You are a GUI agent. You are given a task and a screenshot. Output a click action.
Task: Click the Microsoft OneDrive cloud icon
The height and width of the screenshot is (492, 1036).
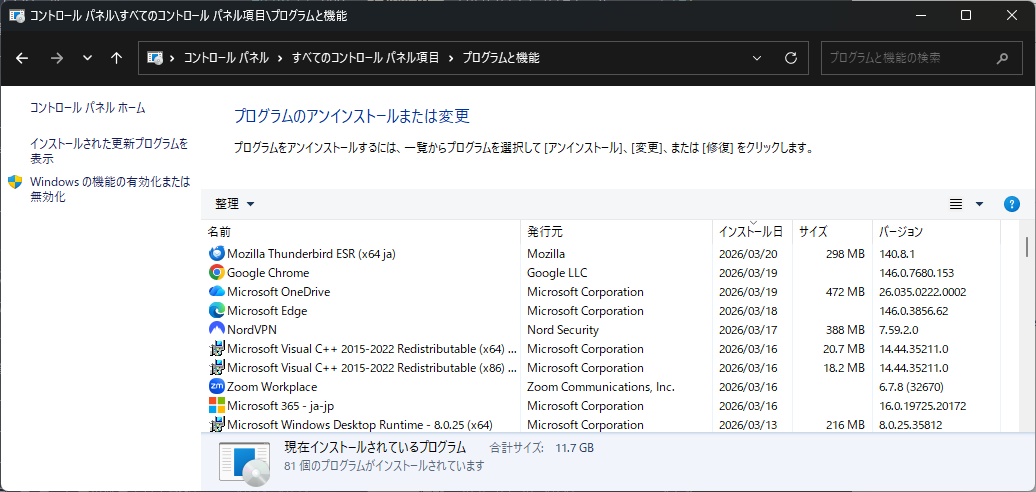tap(217, 292)
